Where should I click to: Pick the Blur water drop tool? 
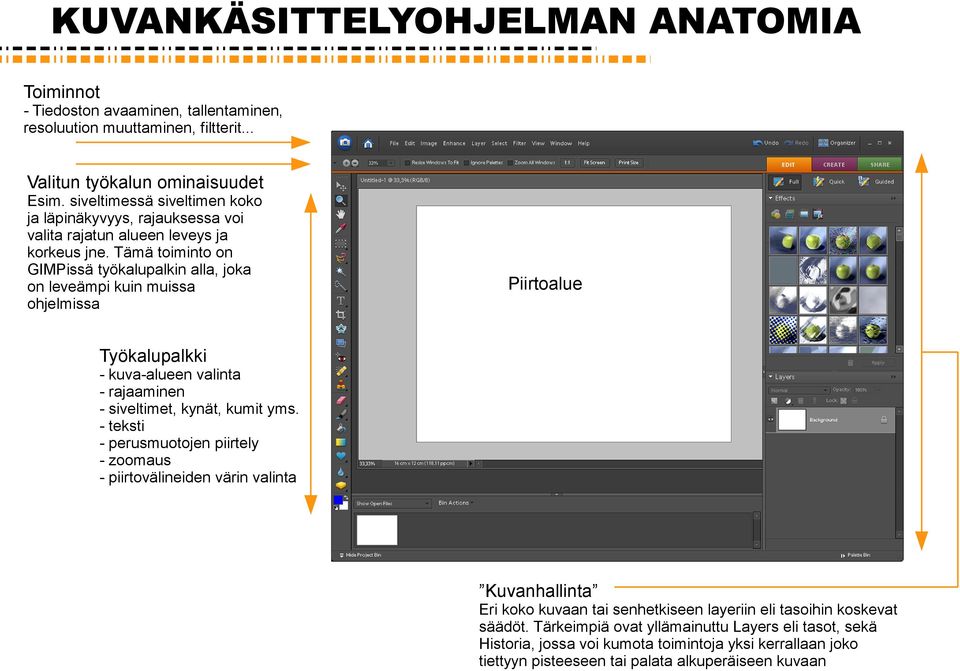coord(341,471)
